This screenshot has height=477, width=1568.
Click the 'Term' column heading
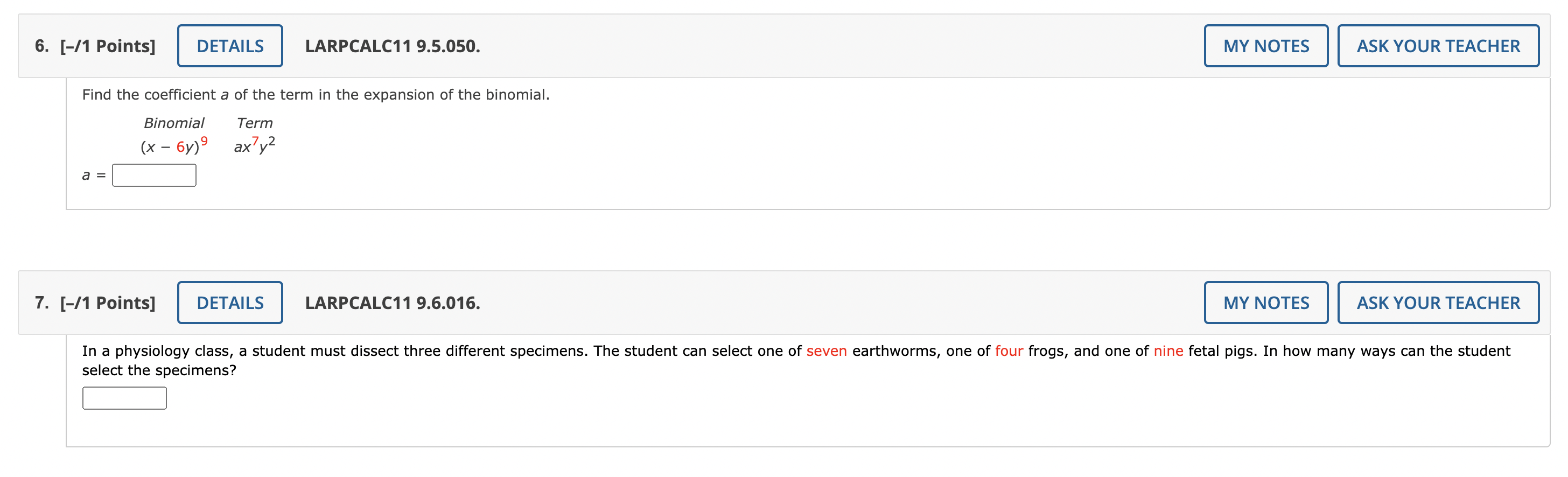tap(255, 123)
